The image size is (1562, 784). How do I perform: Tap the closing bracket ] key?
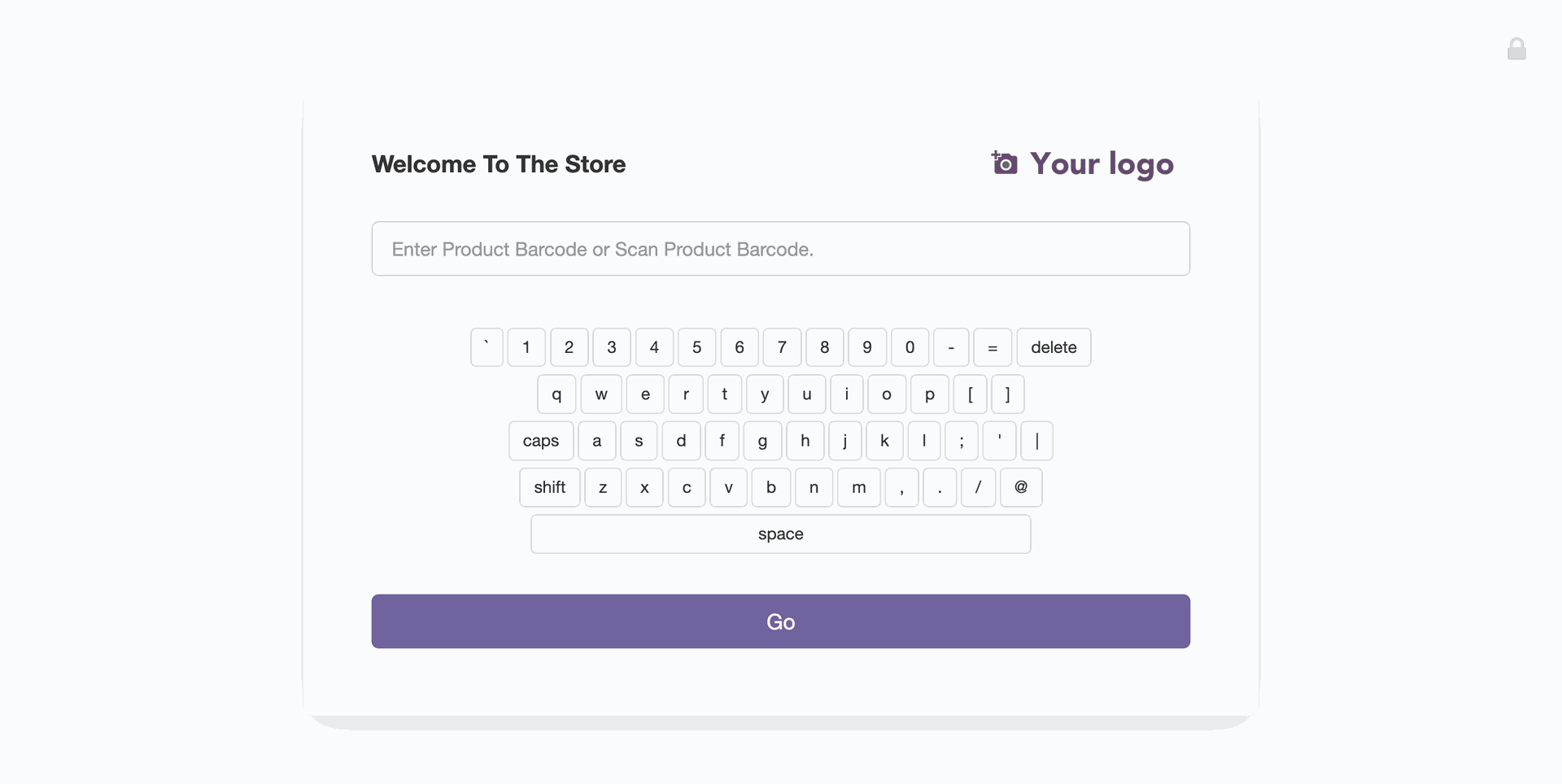pyautogui.click(x=1008, y=394)
